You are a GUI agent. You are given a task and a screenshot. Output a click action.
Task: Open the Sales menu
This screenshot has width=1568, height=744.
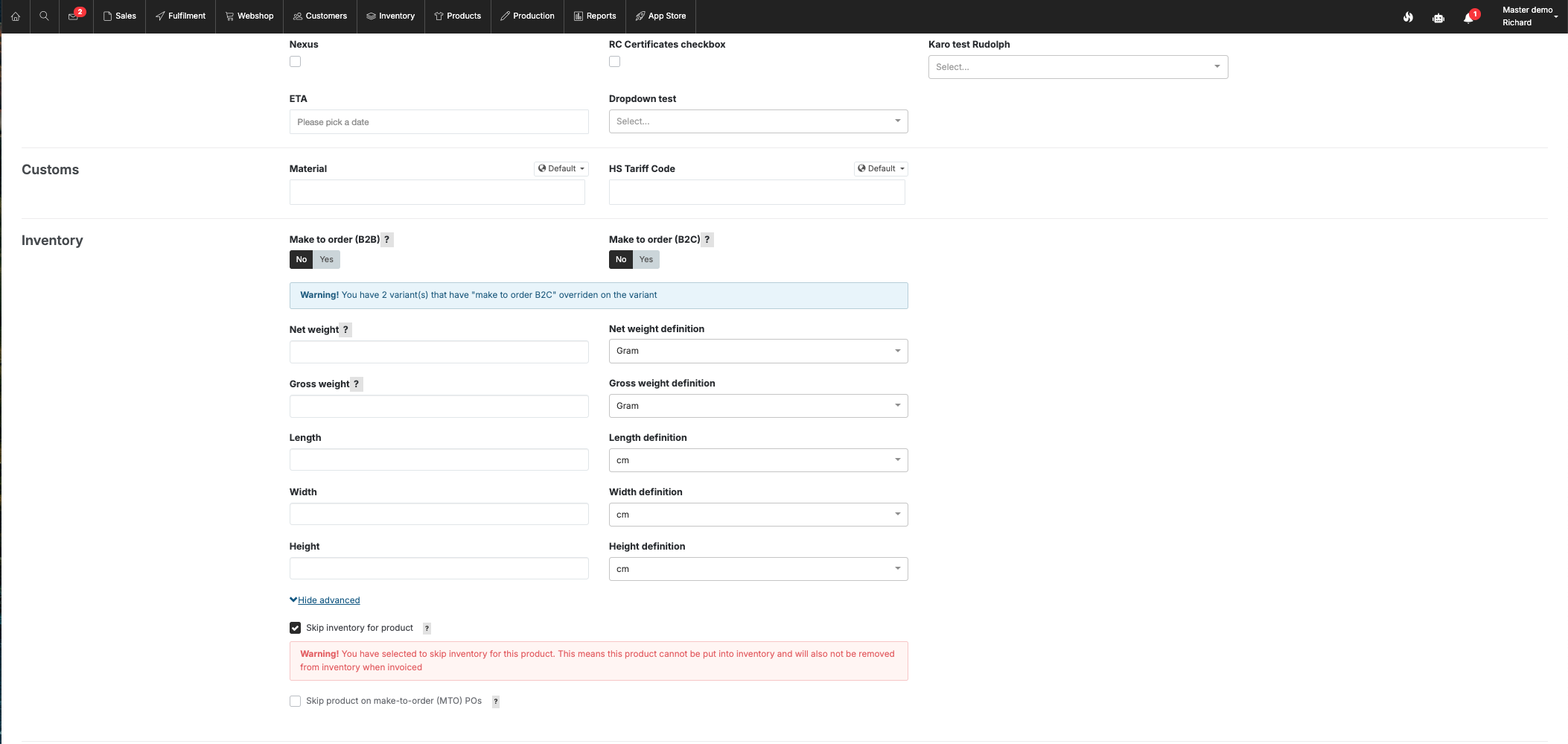[x=119, y=16]
